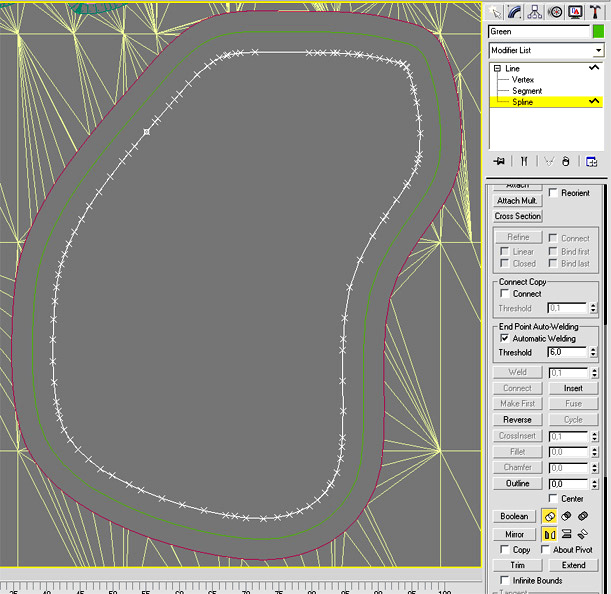Open Configure Modifier Sets icon
The height and width of the screenshot is (594, 611).
click(x=591, y=161)
